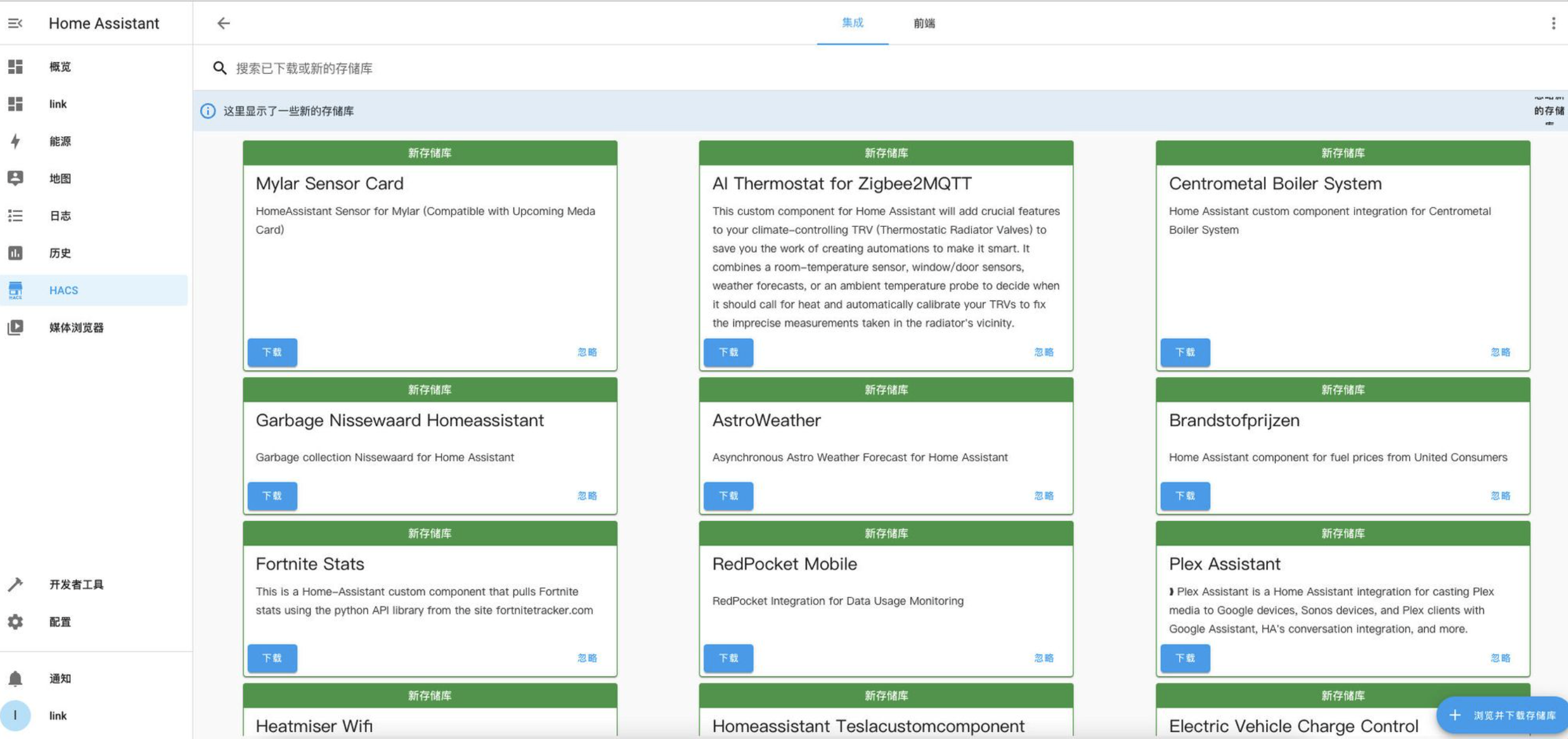This screenshot has width=1568, height=739.
Task: Open the Heatmiser Wifi card title
Action: click(x=314, y=725)
